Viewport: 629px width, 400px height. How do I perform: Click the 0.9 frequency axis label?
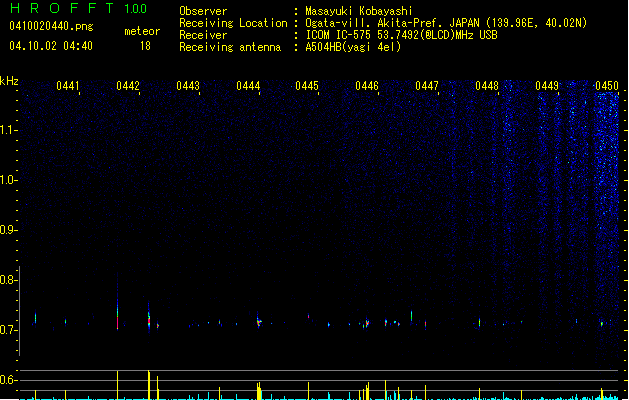[x=7, y=230]
